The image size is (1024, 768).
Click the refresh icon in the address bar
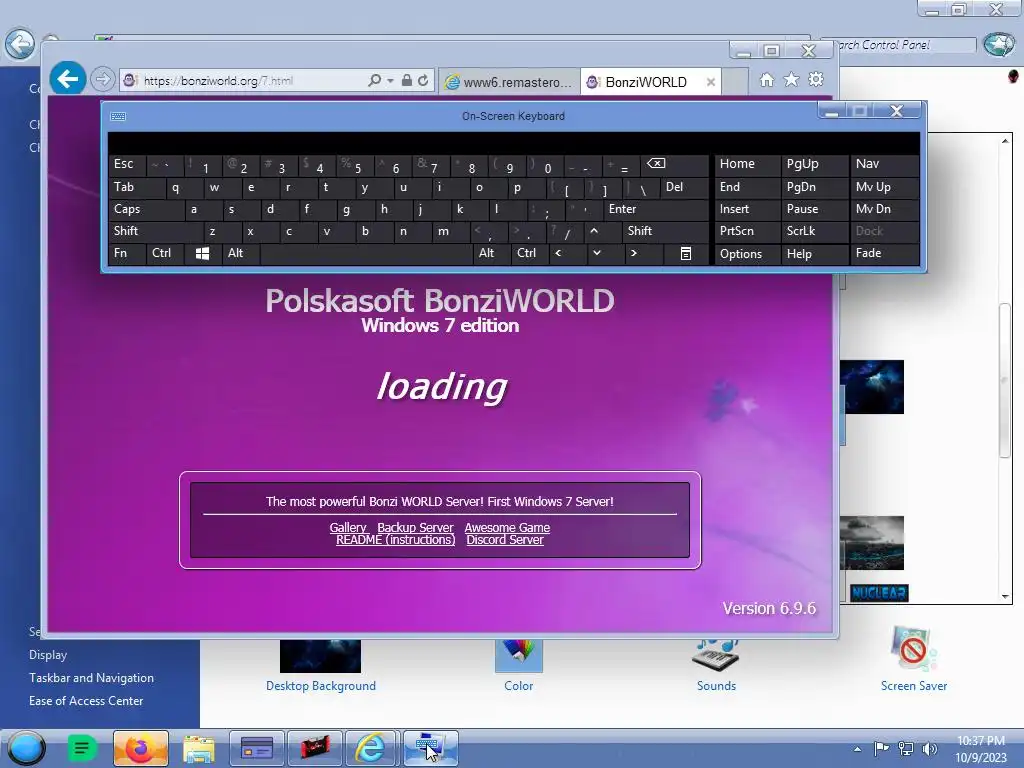click(x=423, y=80)
